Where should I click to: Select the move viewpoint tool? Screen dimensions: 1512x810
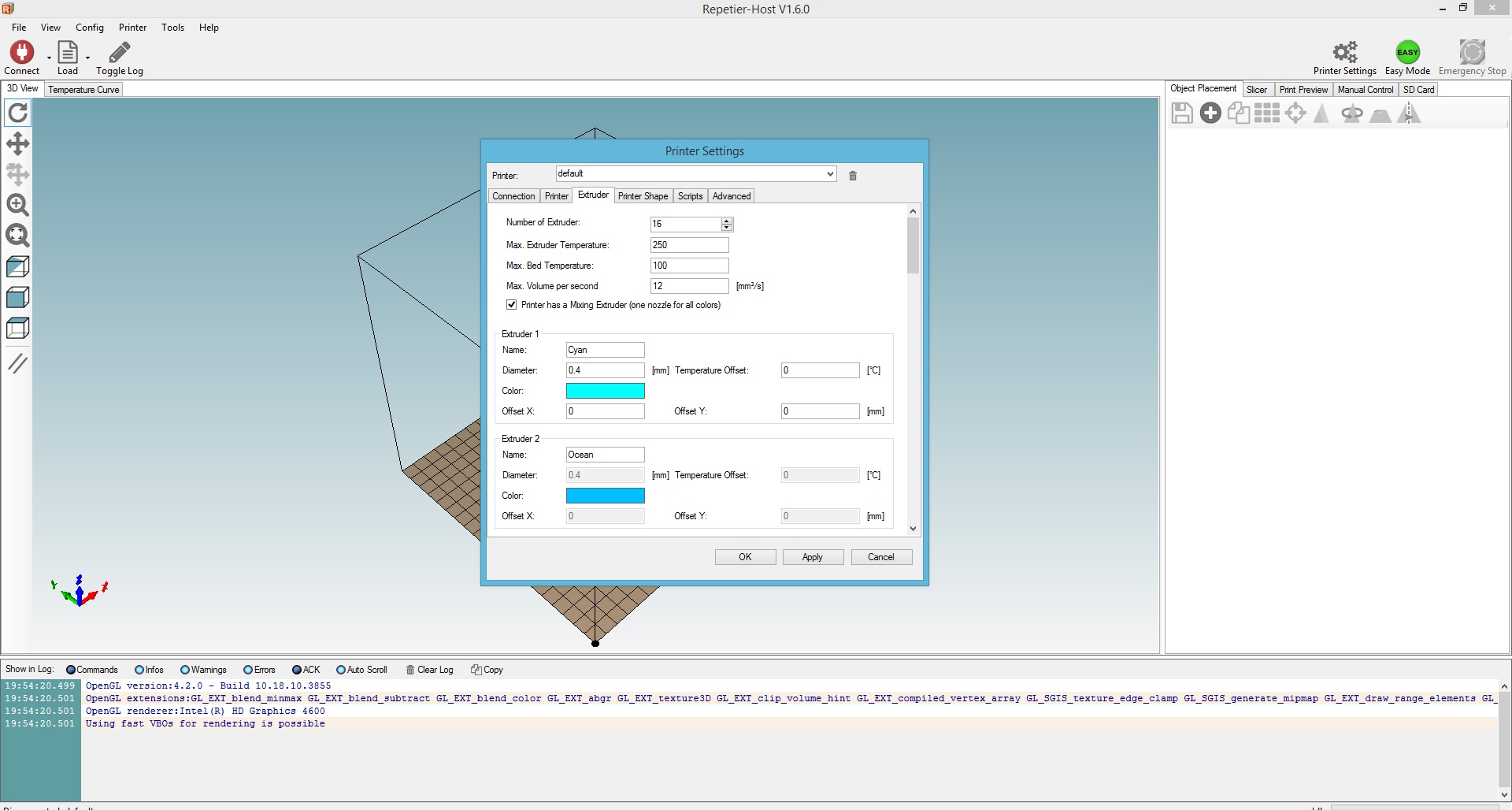(17, 143)
